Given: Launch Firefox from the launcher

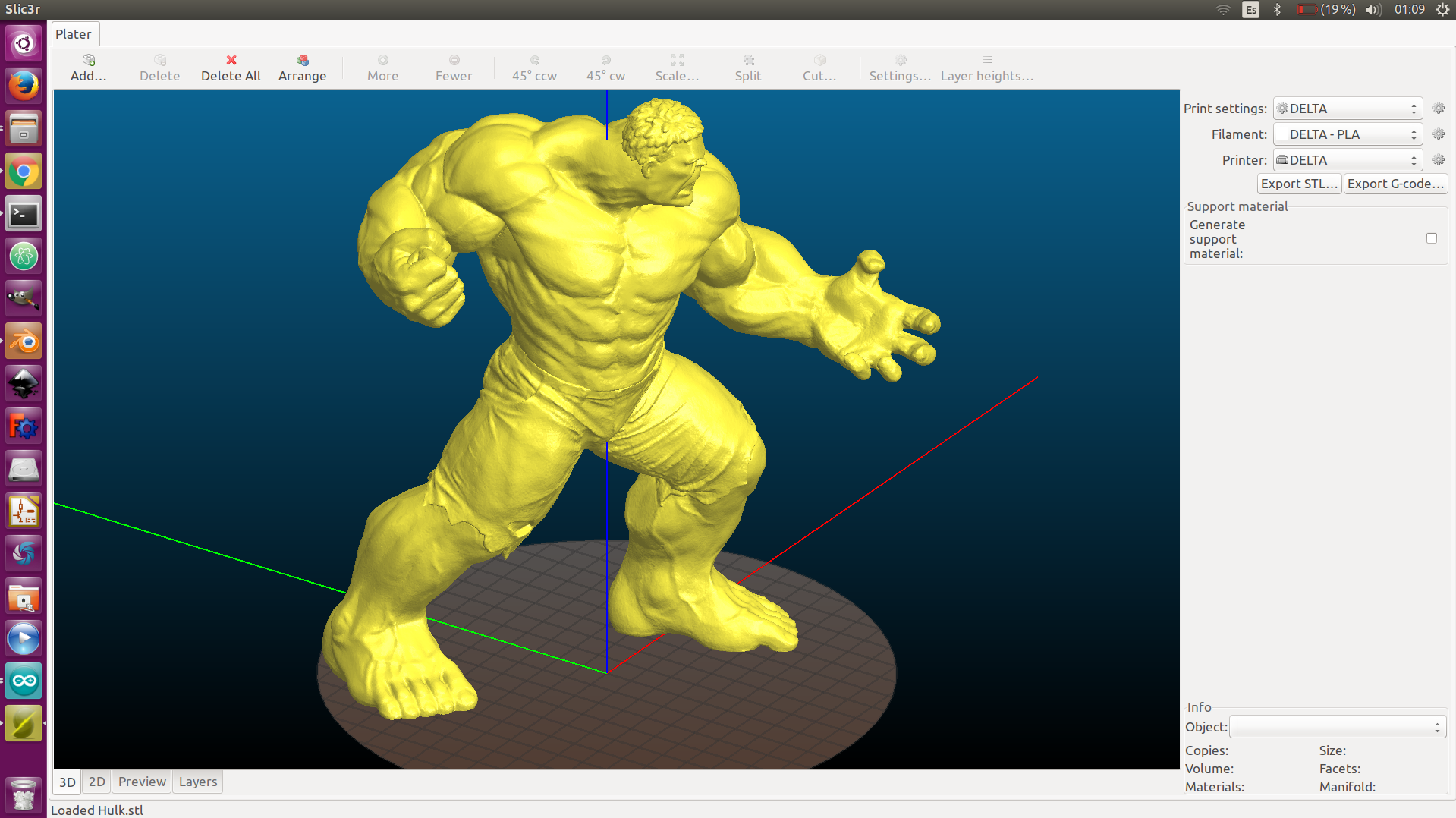Looking at the screenshot, I should [x=24, y=86].
